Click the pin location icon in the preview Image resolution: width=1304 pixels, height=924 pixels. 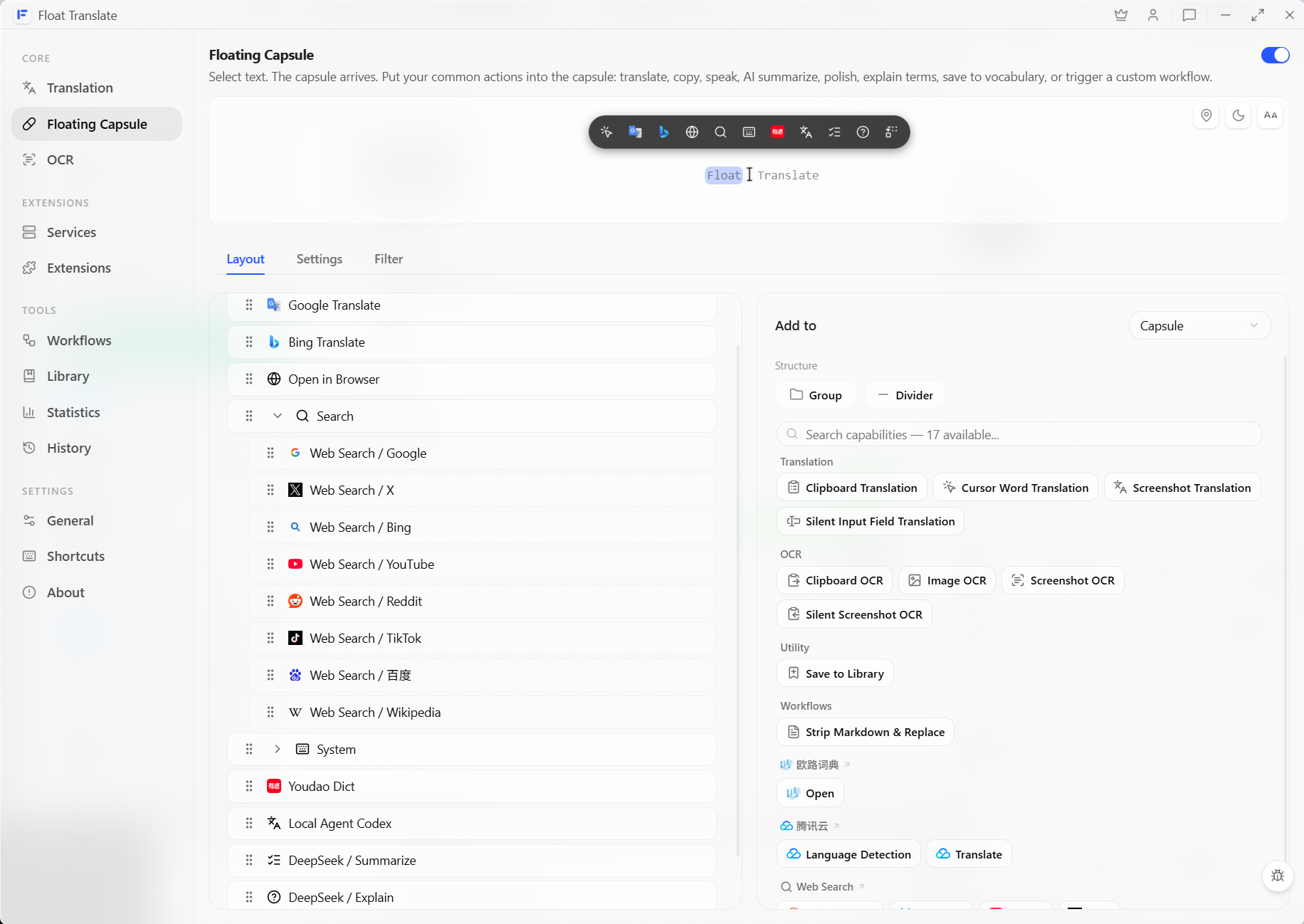coord(1206,115)
